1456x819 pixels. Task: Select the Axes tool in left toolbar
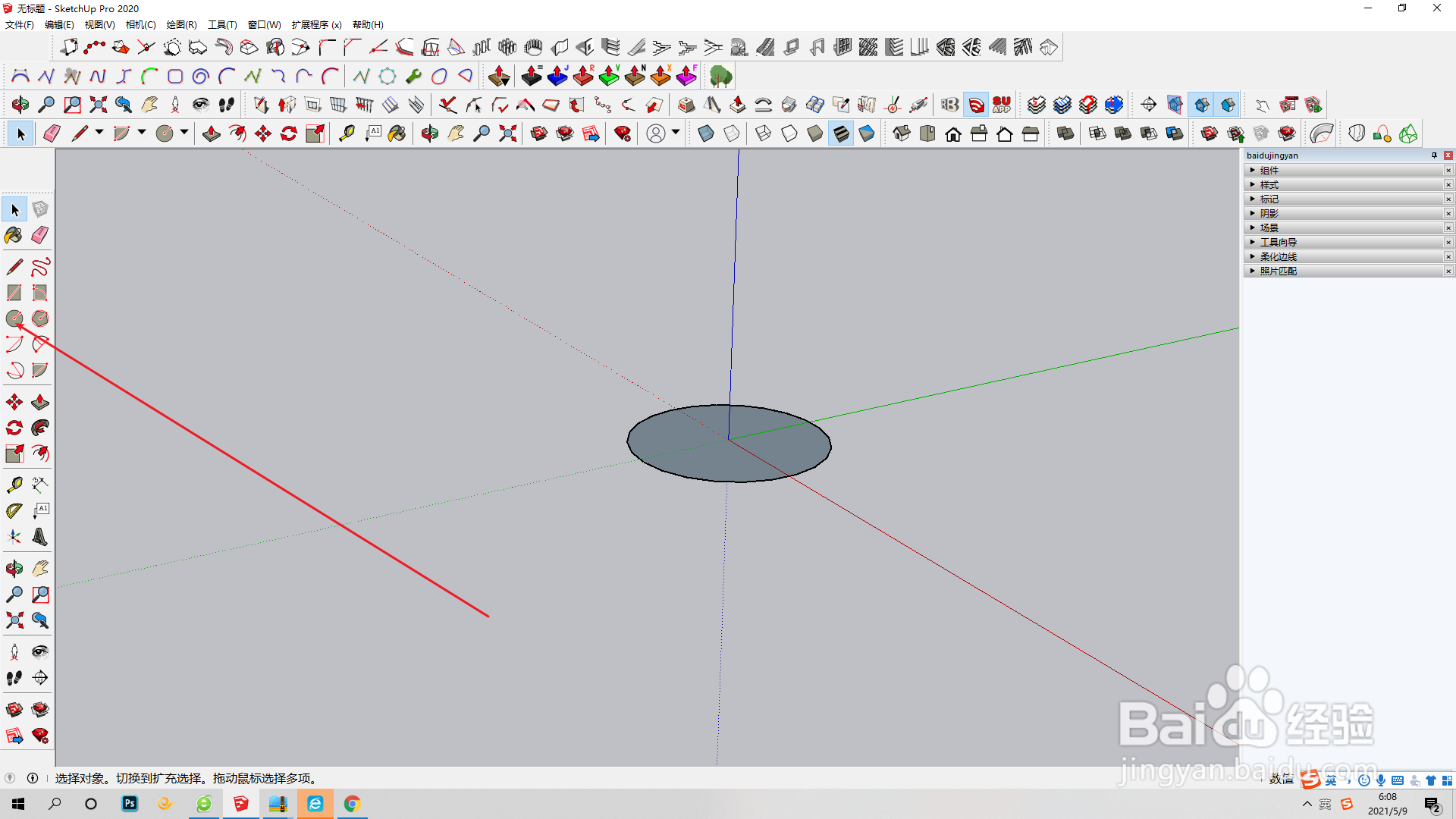point(14,537)
